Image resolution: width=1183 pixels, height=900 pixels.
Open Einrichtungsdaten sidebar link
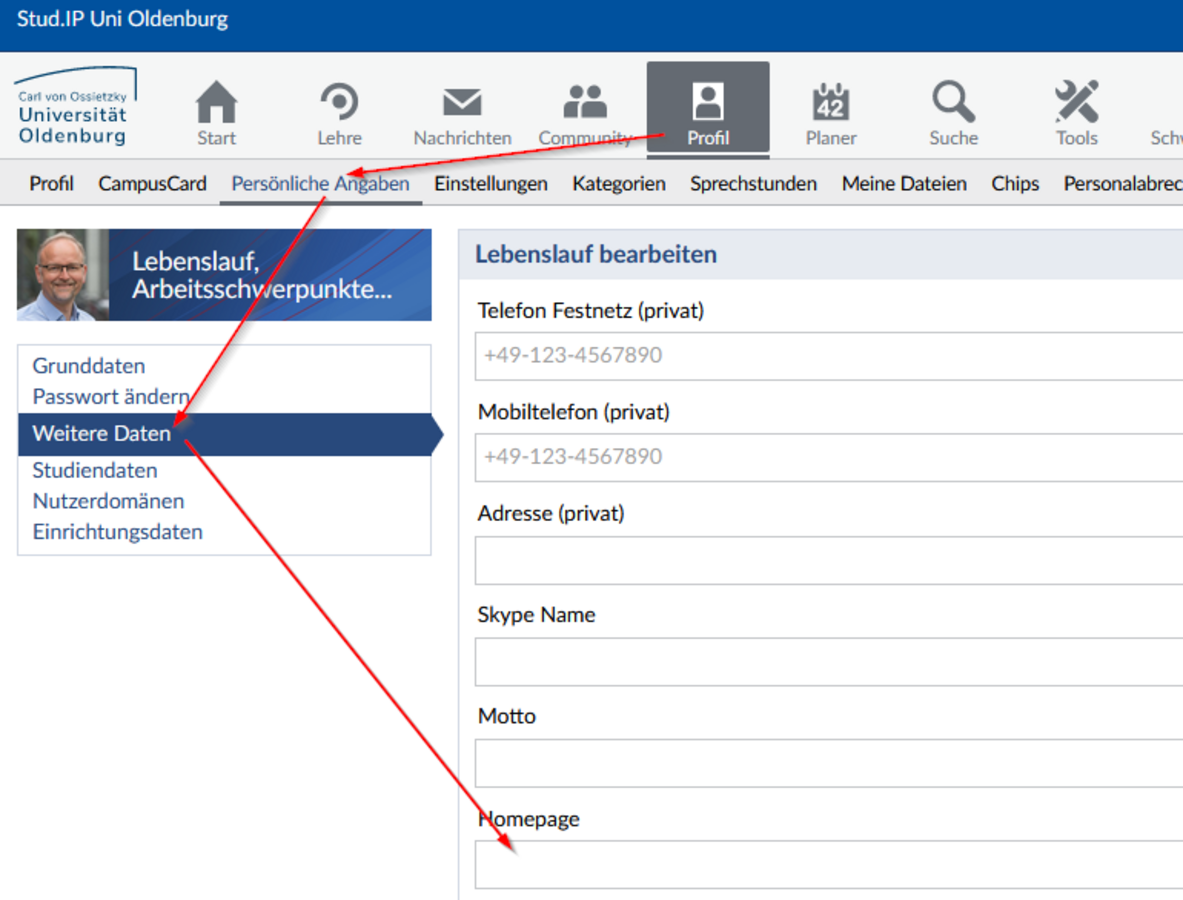(118, 532)
